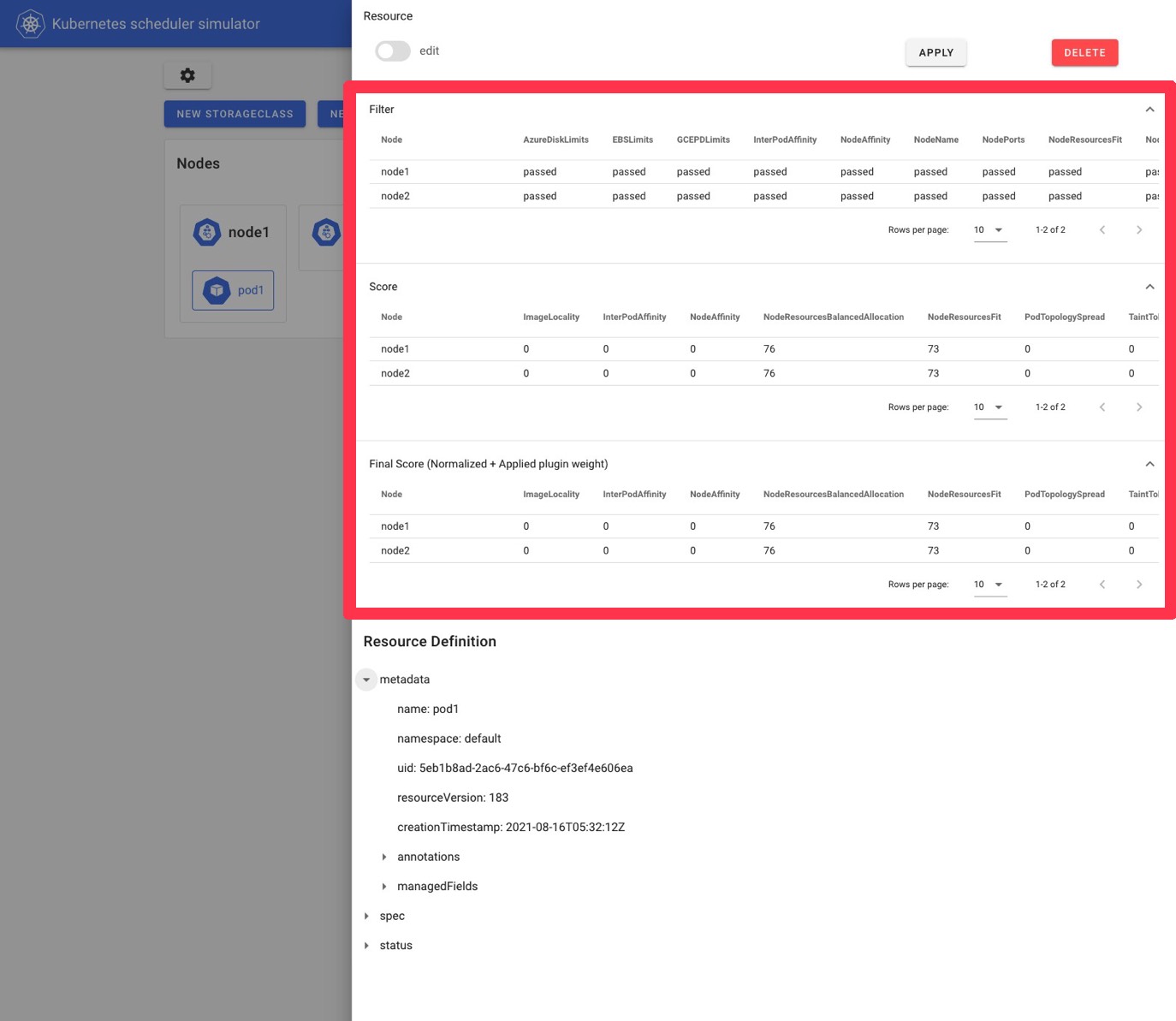Click the uid metadata entry
This screenshot has height=1021, width=1176.
point(515,768)
